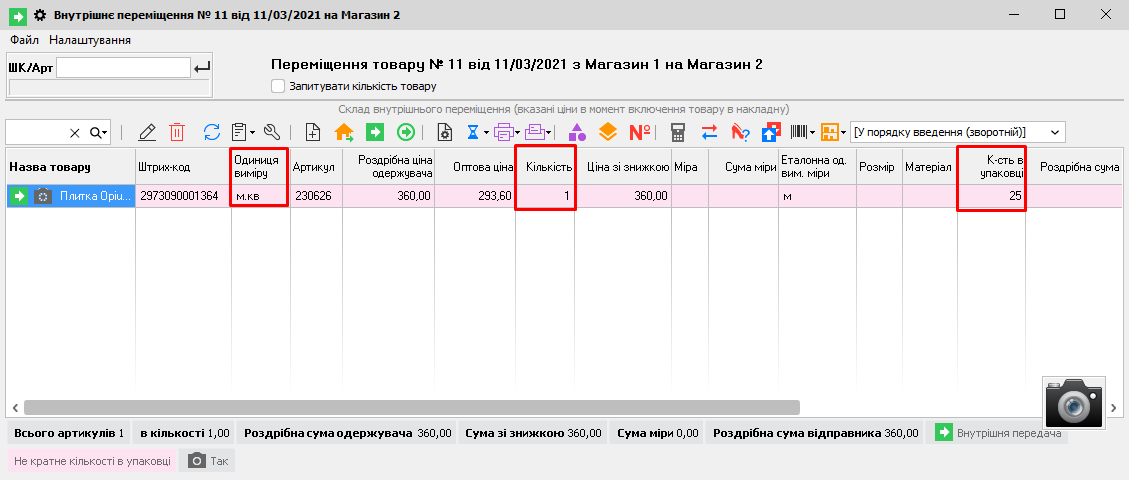This screenshot has height=480, width=1129.
Task: Click the wrench settings tool icon
Action: (x=272, y=132)
